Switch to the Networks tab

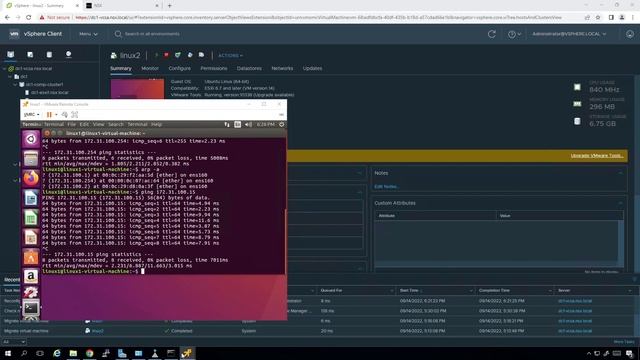point(282,69)
